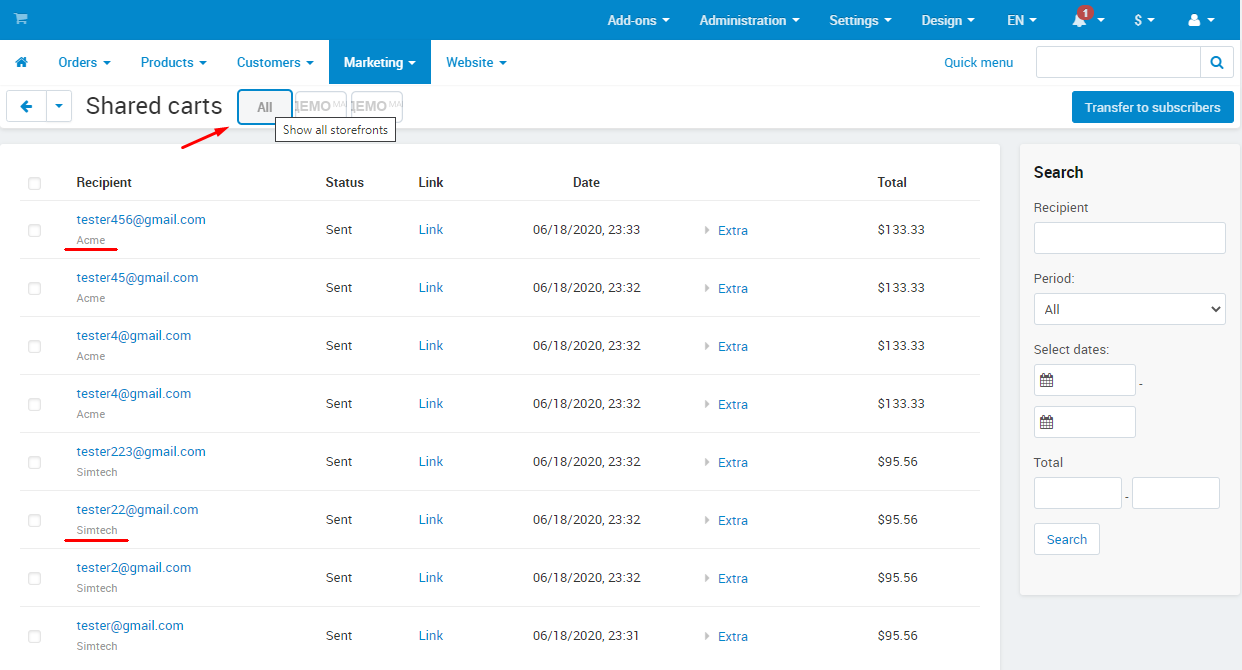Screen dimensions: 1242x670
Task: Click the Search button in the sidebar
Action: (1066, 539)
